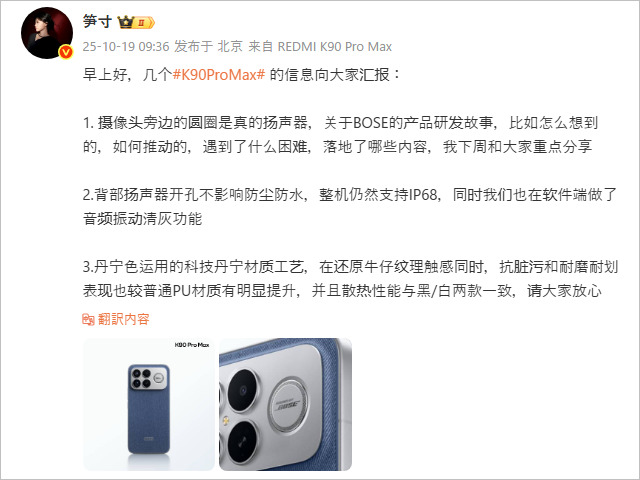Click the 翻訳内容 translate link
Viewport: 640px width, 480px height.
coord(124,319)
